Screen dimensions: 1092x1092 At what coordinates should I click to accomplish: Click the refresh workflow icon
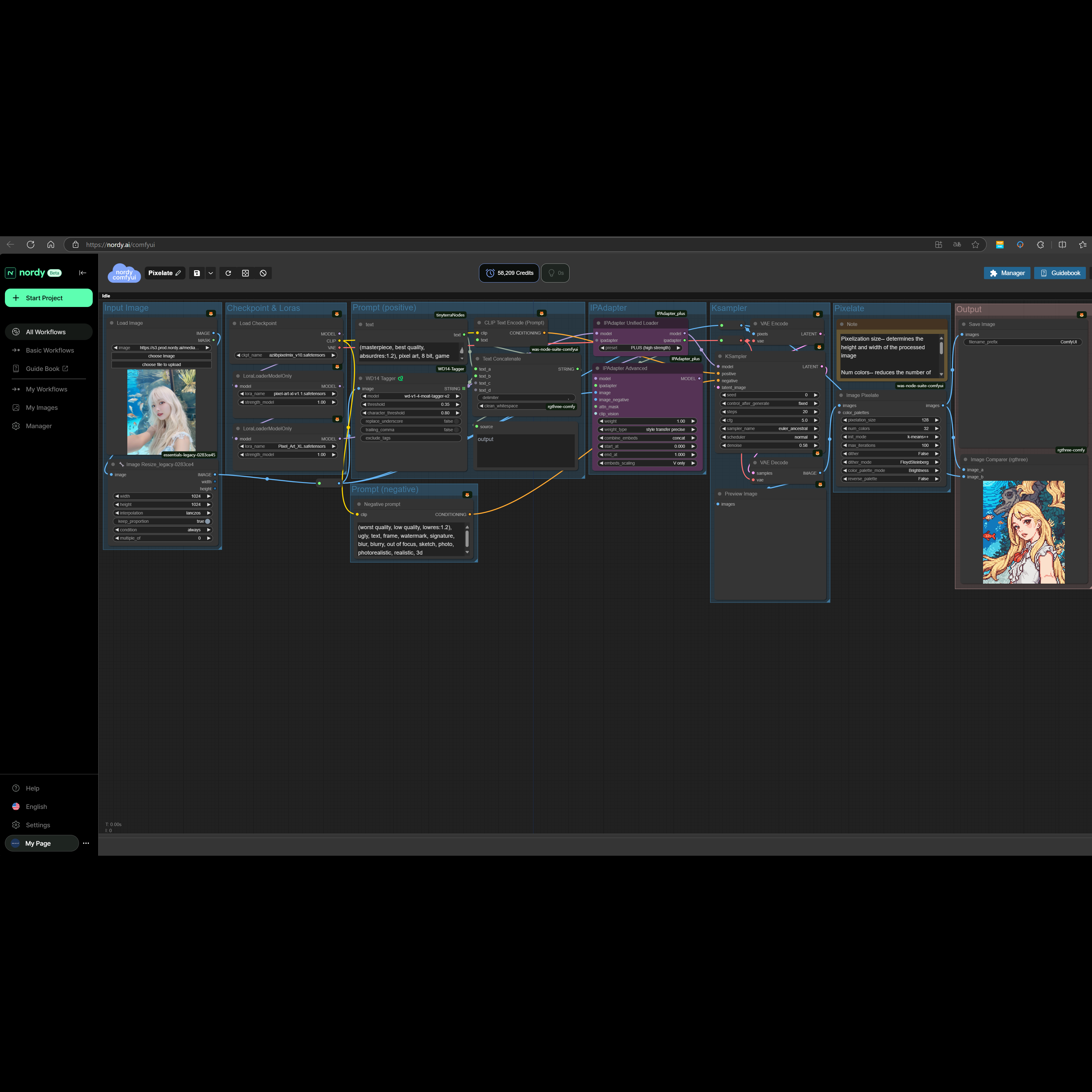click(x=228, y=273)
